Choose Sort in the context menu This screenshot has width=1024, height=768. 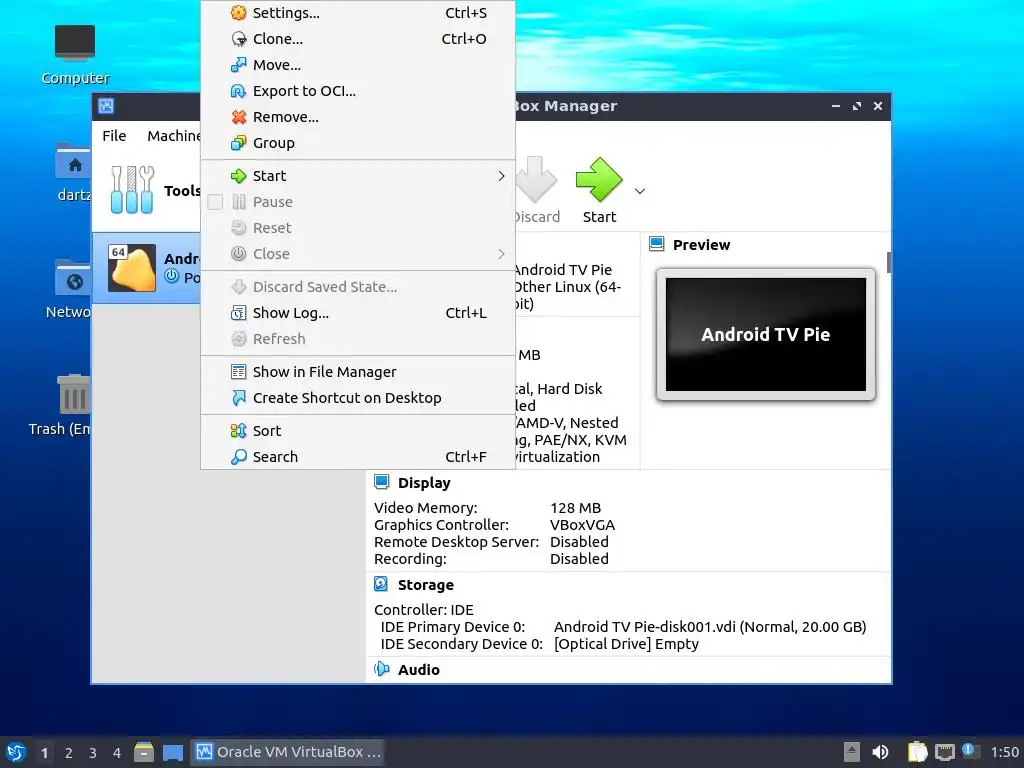[x=358, y=431]
